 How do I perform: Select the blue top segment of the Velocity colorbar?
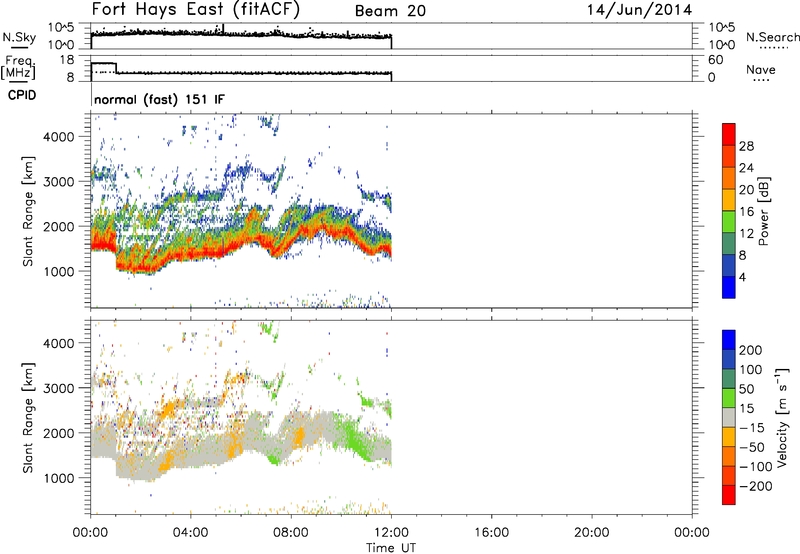(729, 340)
